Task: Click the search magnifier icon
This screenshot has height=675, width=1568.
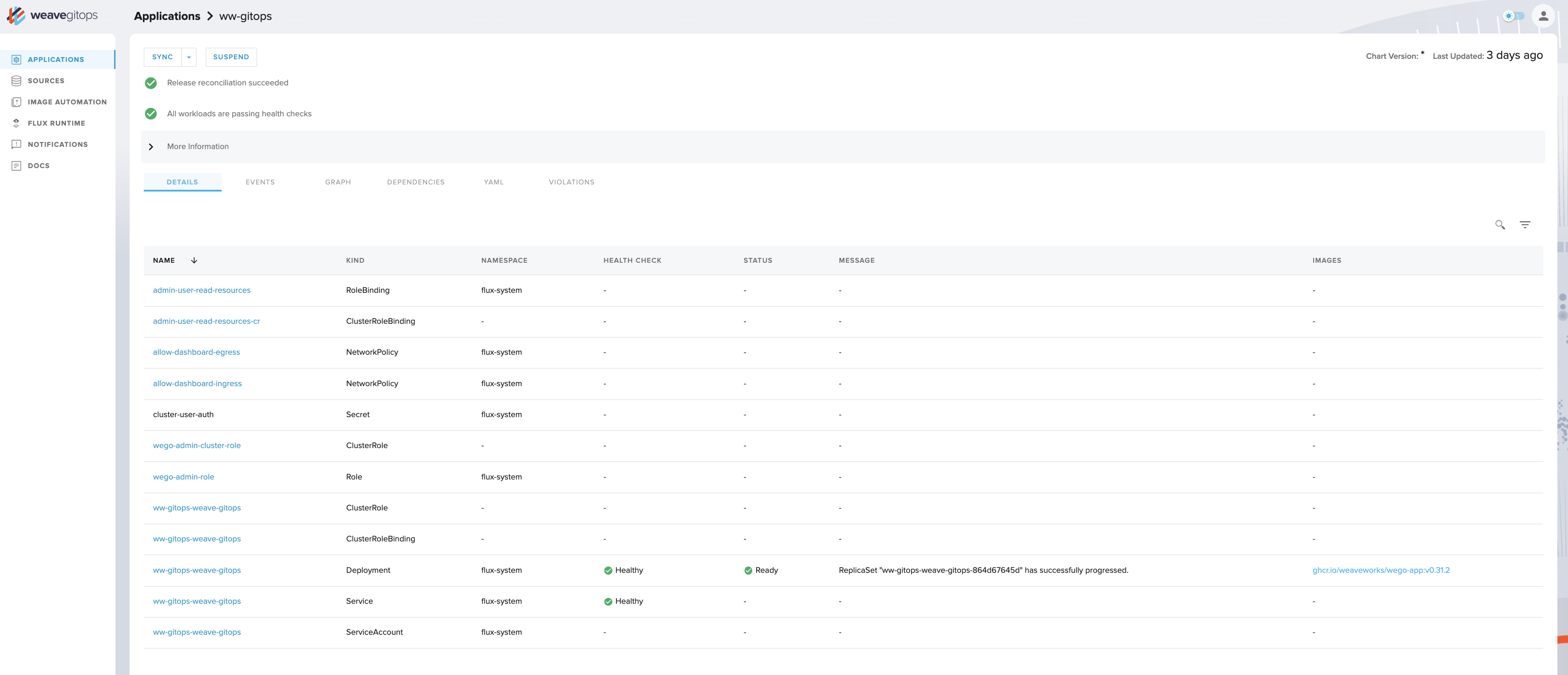Action: click(x=1500, y=225)
